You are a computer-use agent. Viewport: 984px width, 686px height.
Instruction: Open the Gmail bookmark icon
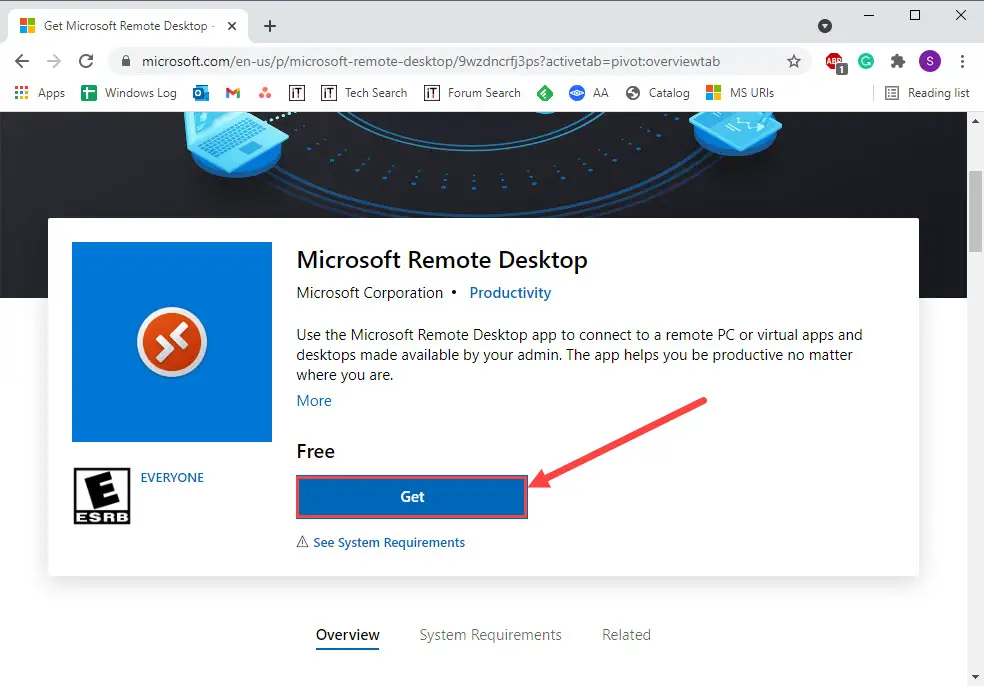233,93
